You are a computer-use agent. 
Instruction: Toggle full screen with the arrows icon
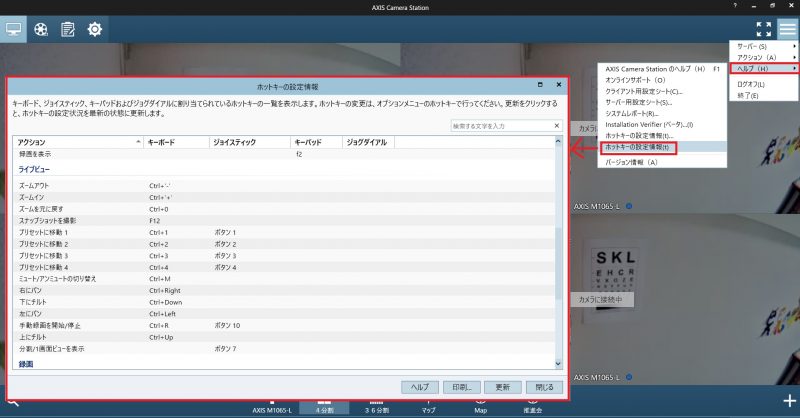click(x=763, y=29)
